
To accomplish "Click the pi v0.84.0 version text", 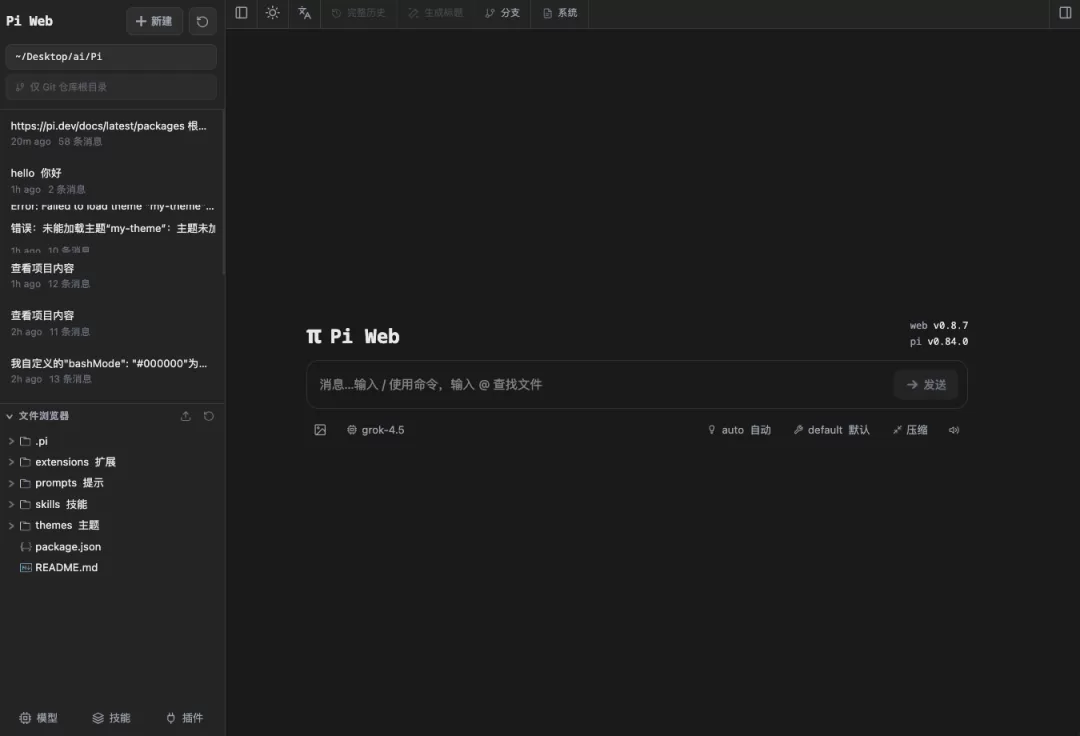I will pyautogui.click(x=939, y=341).
